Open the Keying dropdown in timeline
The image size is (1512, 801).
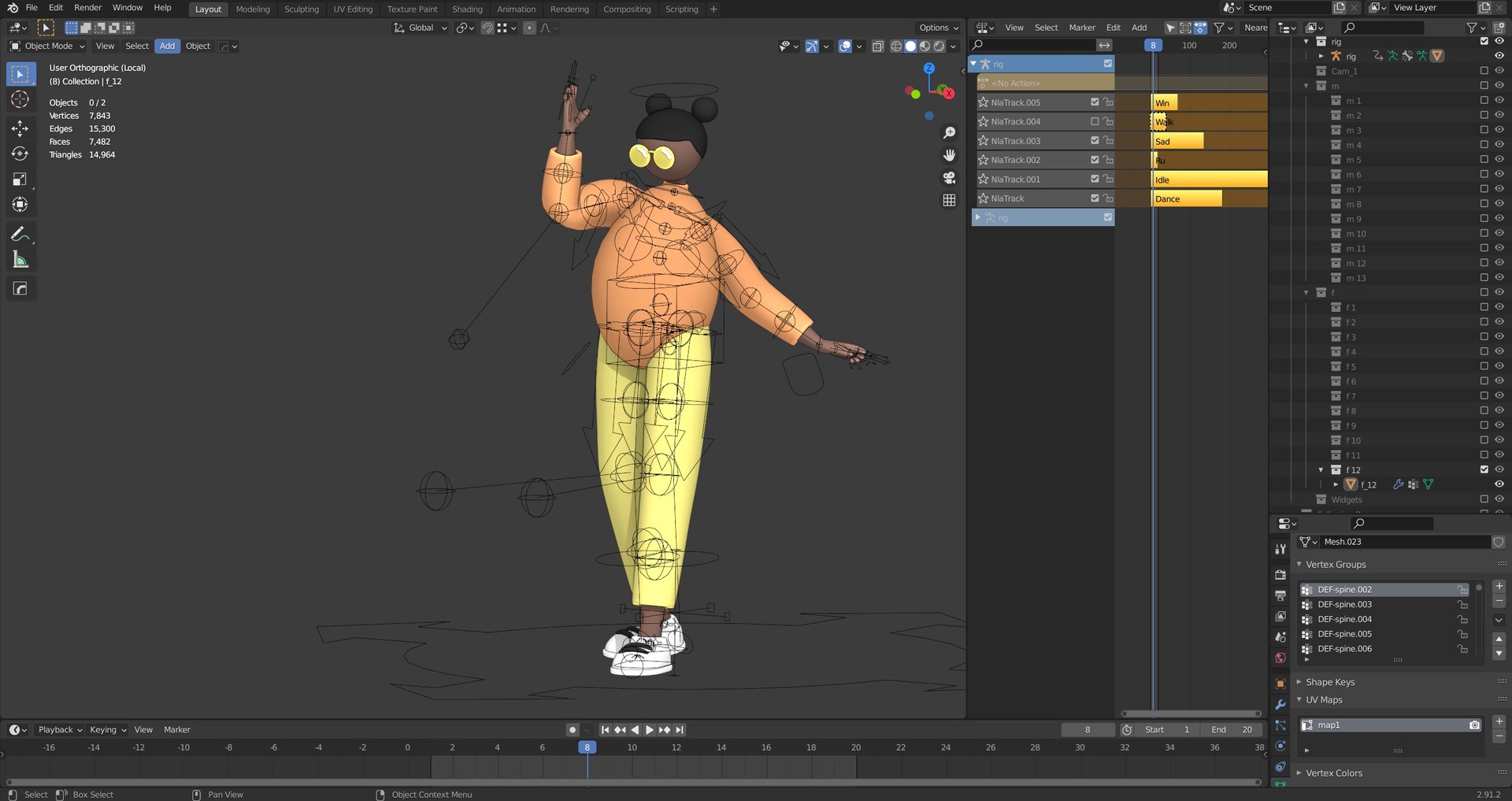point(108,730)
